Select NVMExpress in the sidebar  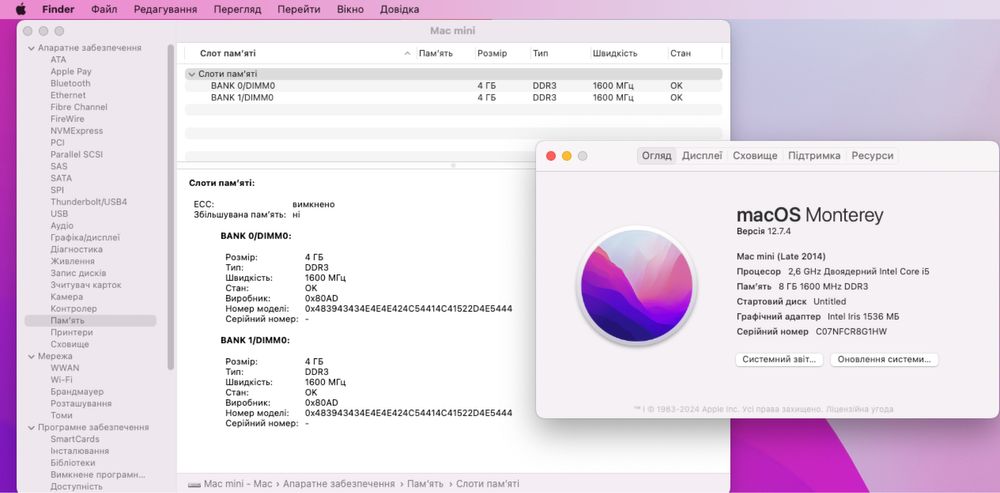point(77,131)
